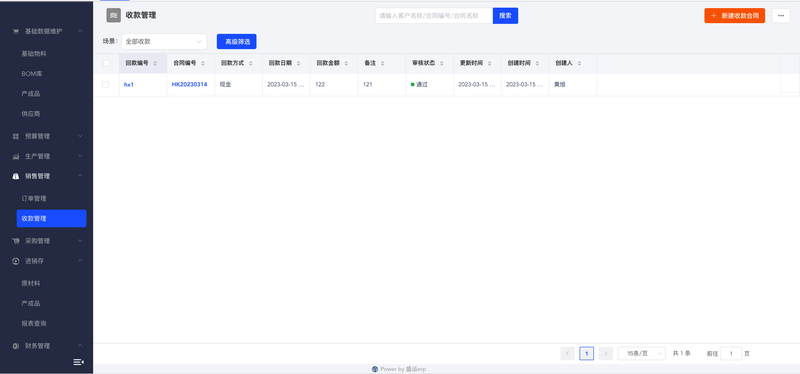Sort by 更新时间 column arrows

tap(489, 63)
